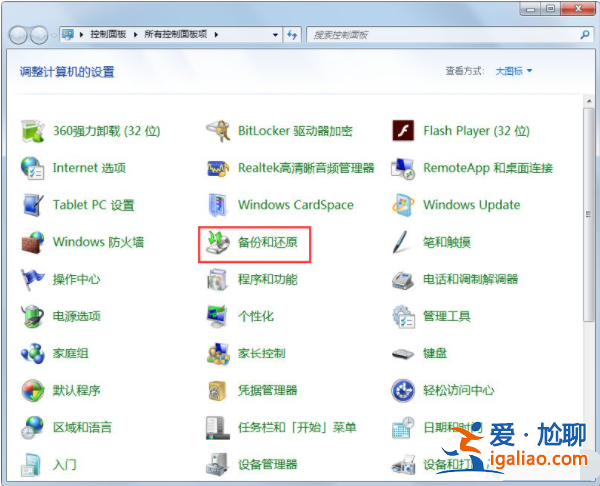Open the recent pages dropdown beside Forward
The height and width of the screenshot is (486, 600).
pyautogui.click(x=54, y=35)
